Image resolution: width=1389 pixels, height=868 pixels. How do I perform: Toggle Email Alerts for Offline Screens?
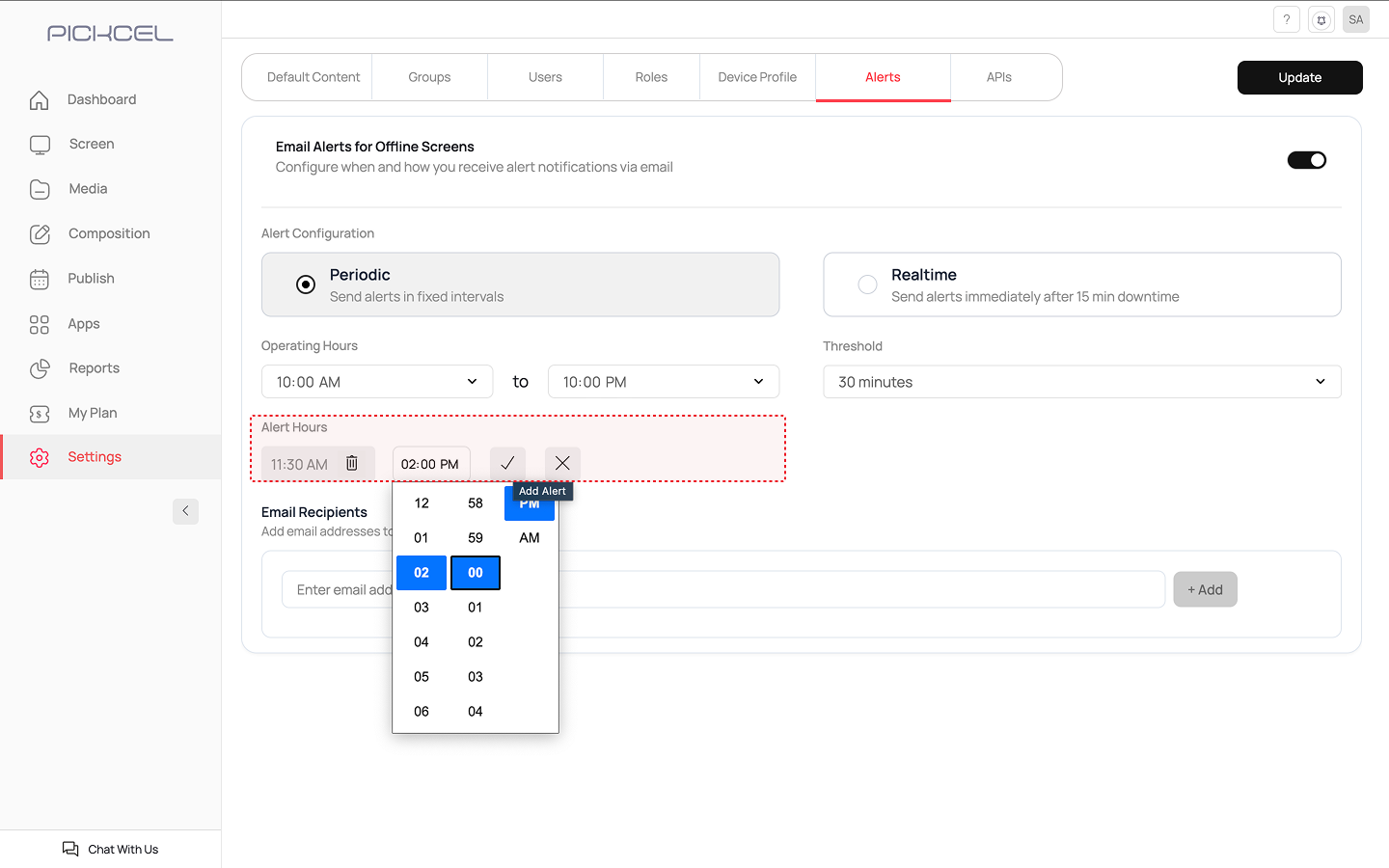1306,160
